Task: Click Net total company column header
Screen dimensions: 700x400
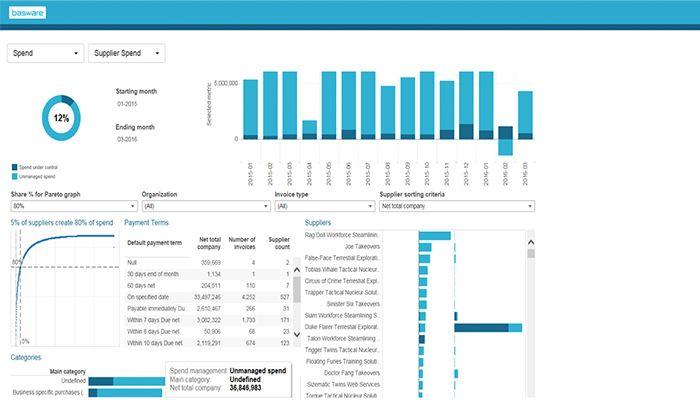Action: pos(209,243)
